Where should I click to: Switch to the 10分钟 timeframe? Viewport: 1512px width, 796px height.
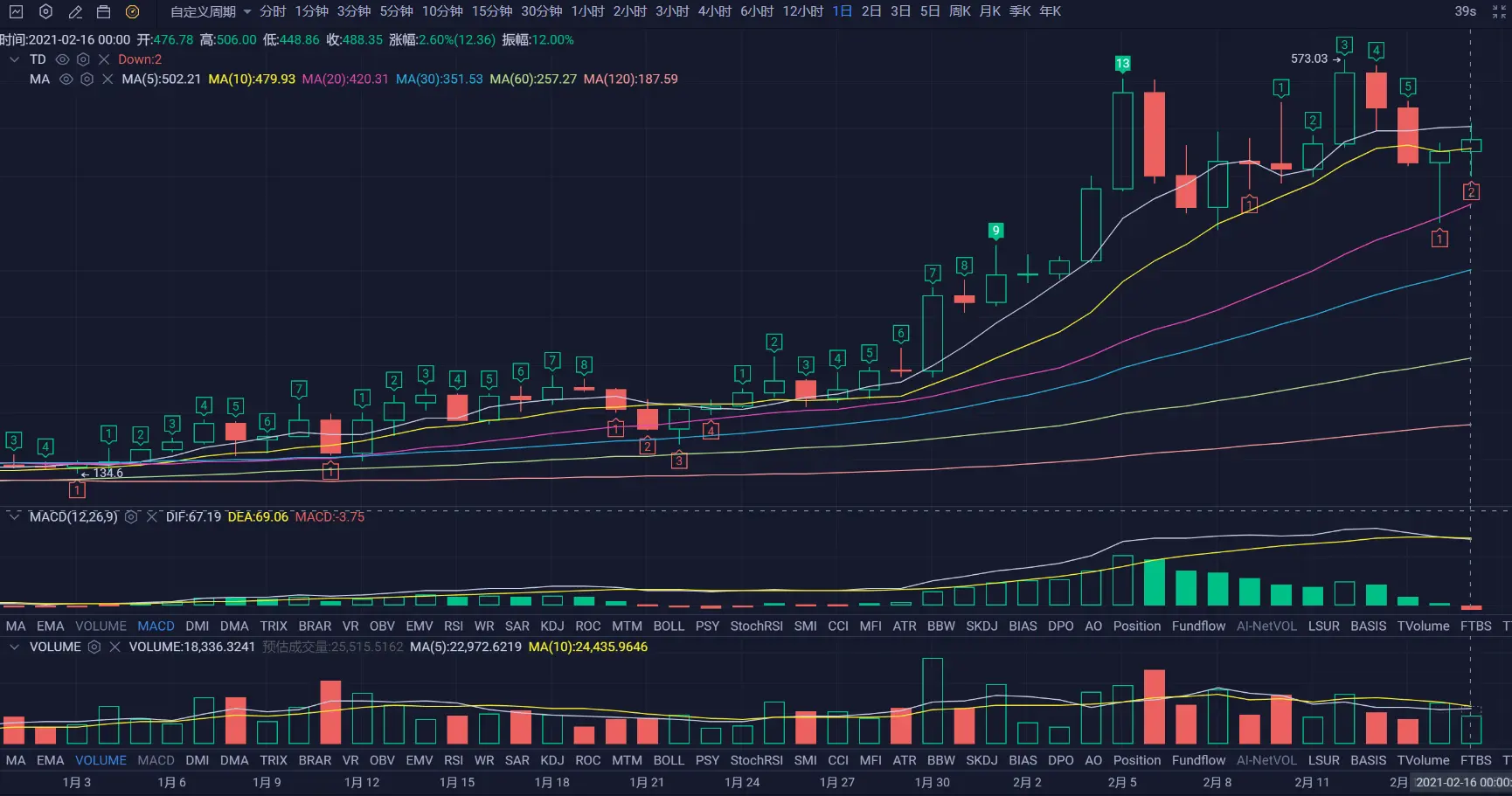pos(442,11)
